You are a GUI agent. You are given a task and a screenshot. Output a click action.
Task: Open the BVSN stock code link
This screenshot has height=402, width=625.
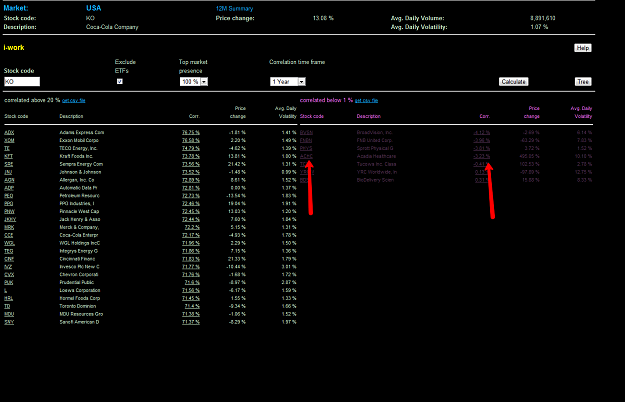click(x=306, y=132)
